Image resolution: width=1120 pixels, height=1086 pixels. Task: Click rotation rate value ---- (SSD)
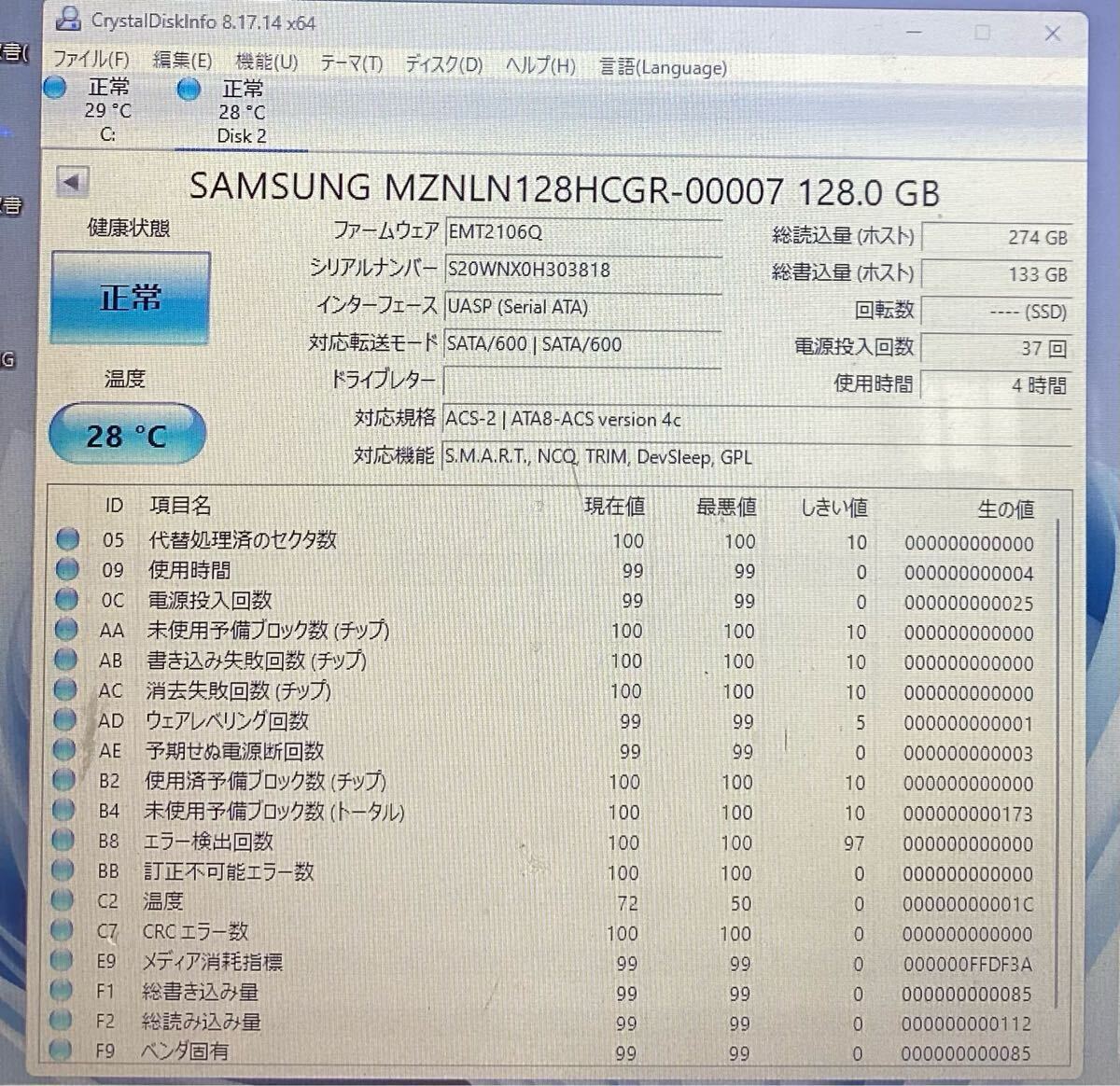[x=996, y=312]
